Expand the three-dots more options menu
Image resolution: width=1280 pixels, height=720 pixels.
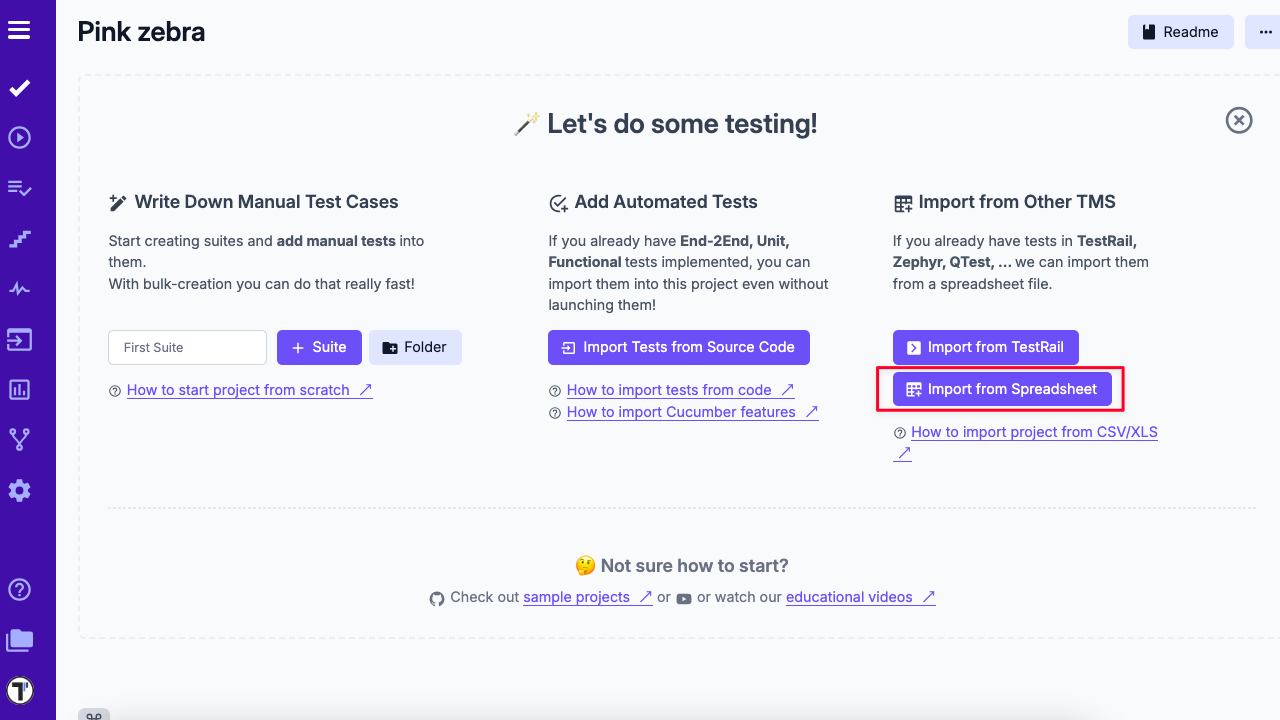(1265, 32)
